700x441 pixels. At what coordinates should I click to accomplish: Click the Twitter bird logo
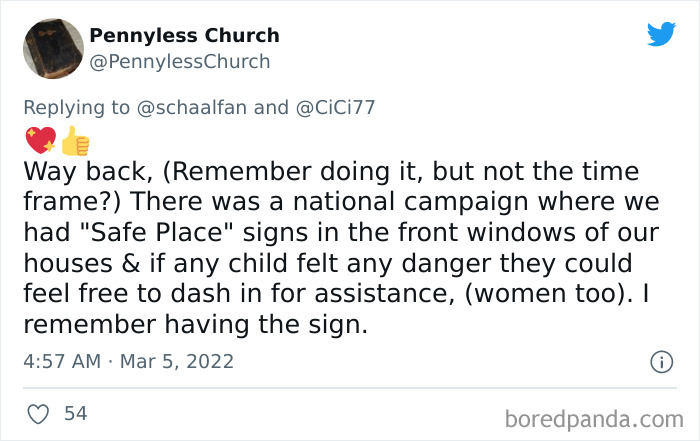click(661, 34)
